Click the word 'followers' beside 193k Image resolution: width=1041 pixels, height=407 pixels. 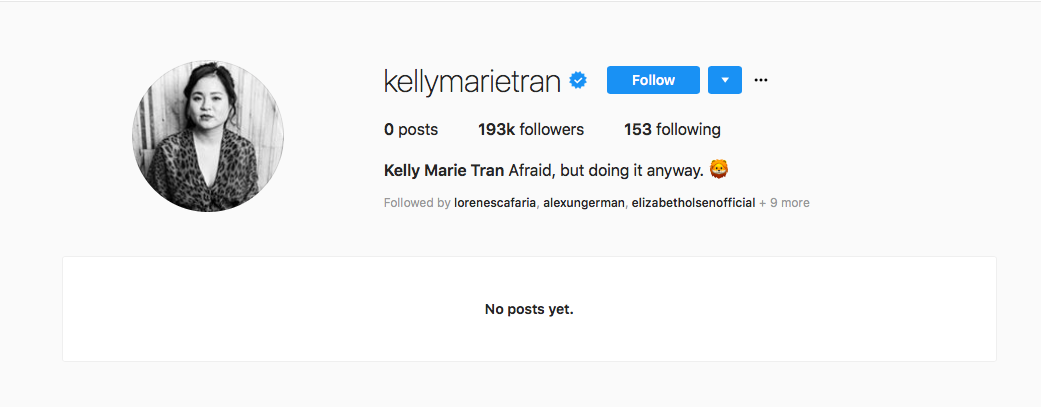click(552, 129)
